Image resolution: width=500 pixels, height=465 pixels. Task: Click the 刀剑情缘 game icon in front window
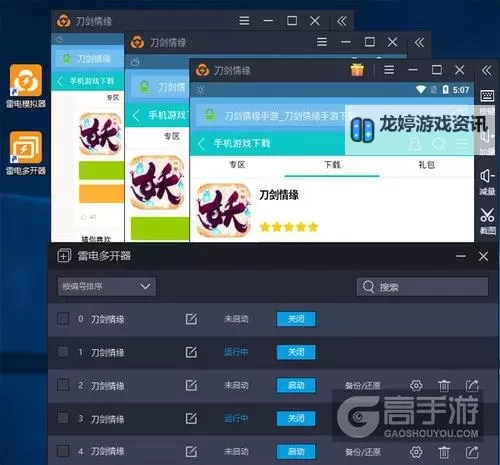[x=223, y=211]
